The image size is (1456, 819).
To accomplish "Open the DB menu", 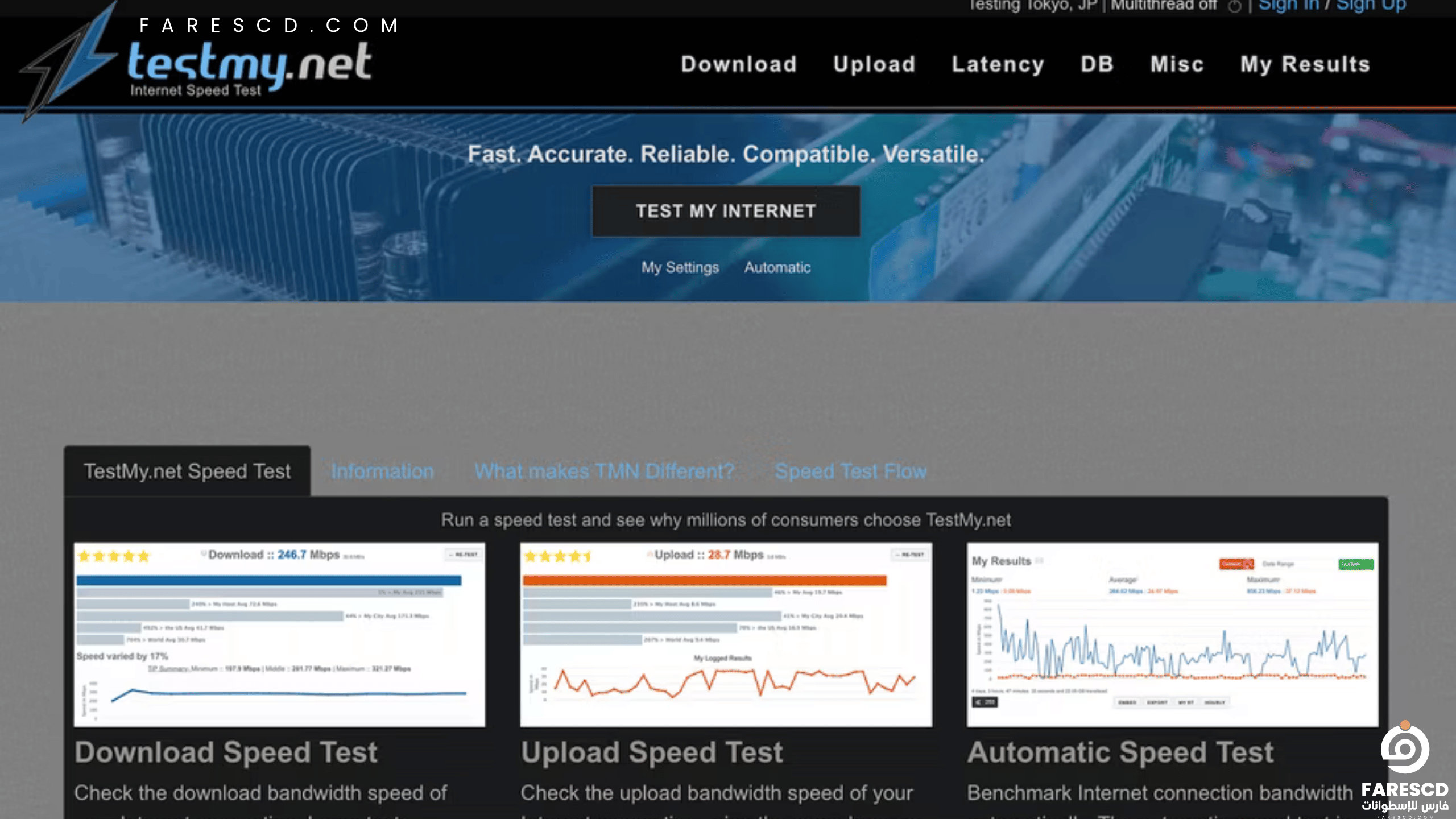I will point(1097,64).
